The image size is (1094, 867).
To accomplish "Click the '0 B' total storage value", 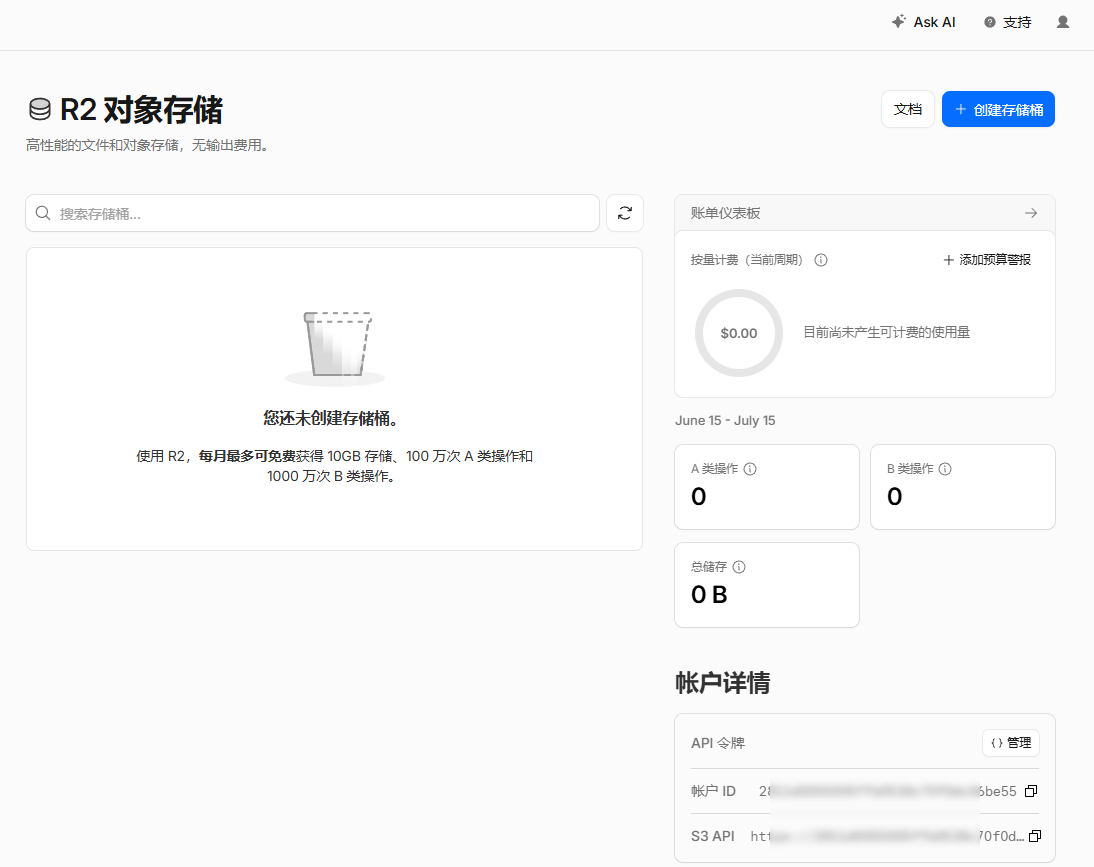I will point(709,595).
